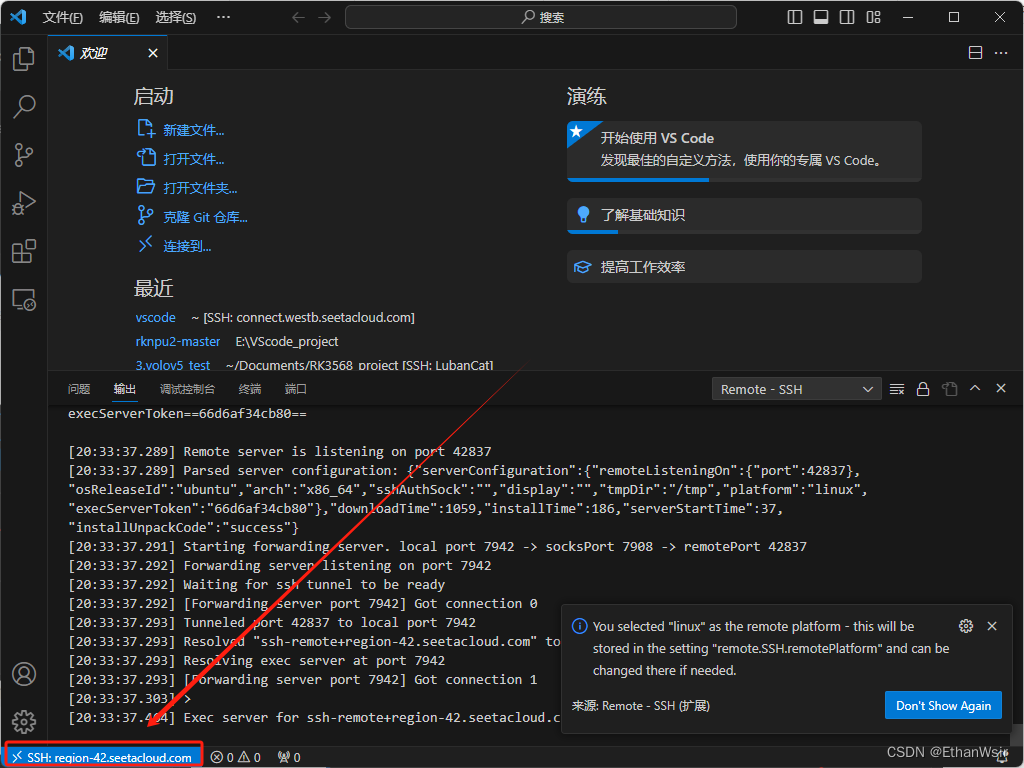Open notification settings gear

click(x=966, y=626)
